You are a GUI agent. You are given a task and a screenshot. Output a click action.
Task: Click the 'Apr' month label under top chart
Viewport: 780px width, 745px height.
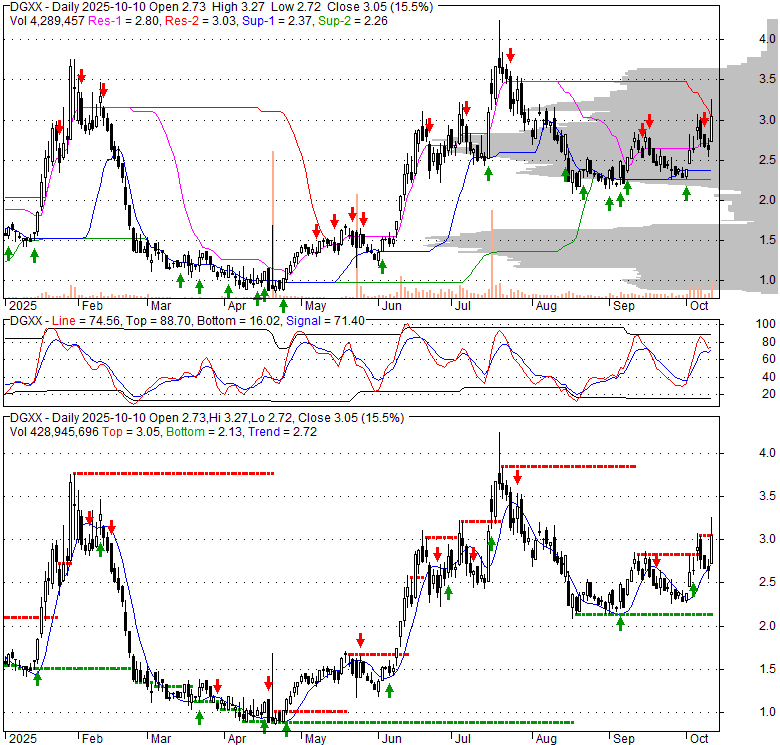click(x=237, y=306)
